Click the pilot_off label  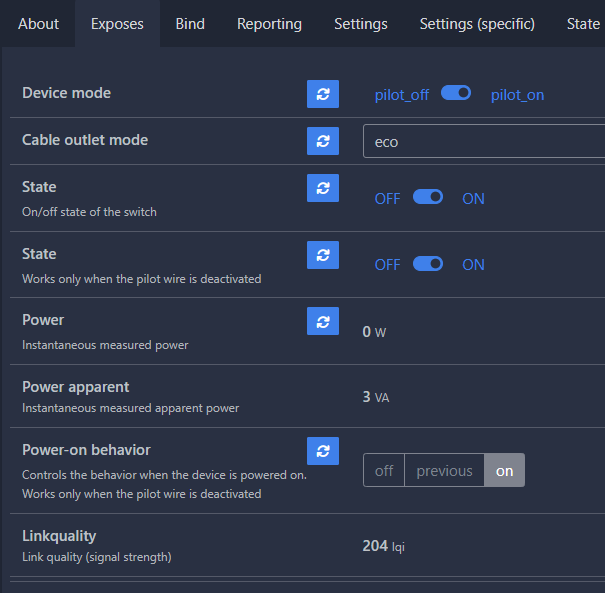click(x=402, y=95)
